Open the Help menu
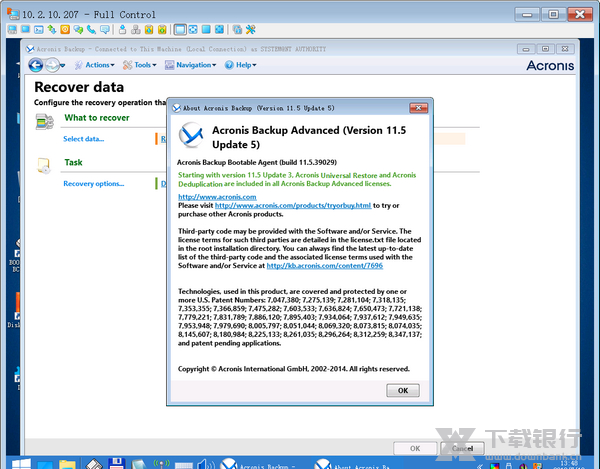 [241, 65]
